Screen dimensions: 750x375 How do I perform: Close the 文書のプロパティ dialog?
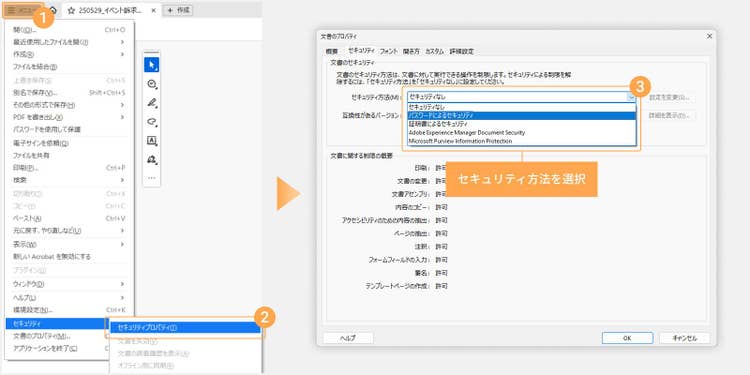click(x=709, y=36)
